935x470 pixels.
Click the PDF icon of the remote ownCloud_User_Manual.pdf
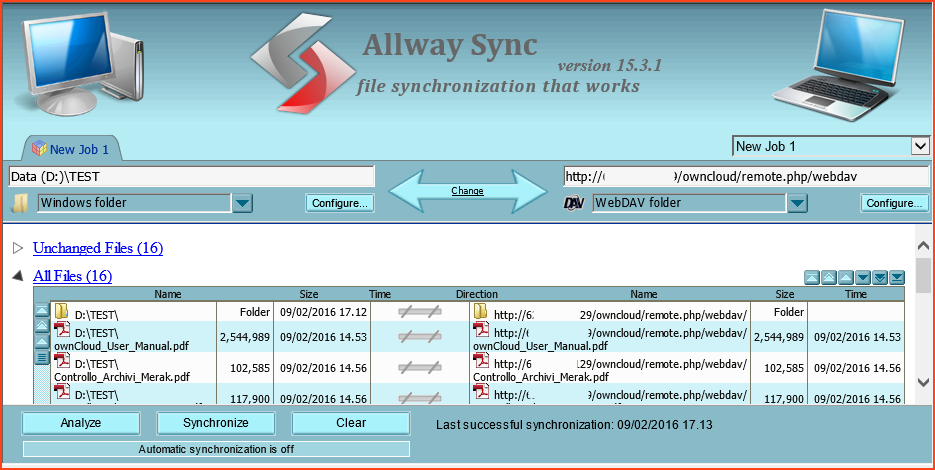pyautogui.click(x=481, y=330)
